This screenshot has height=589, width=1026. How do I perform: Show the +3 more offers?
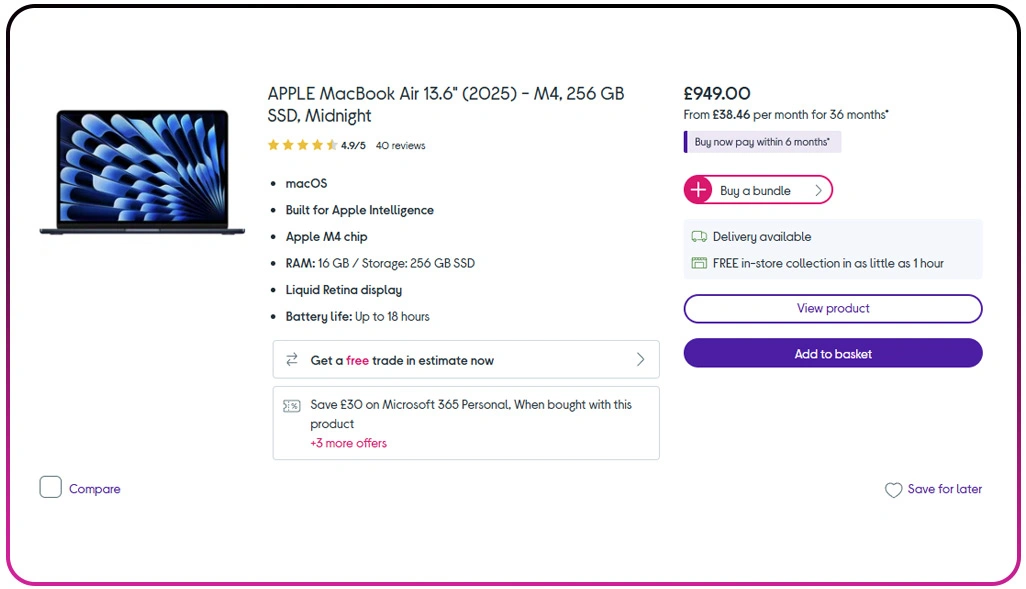[x=348, y=443]
